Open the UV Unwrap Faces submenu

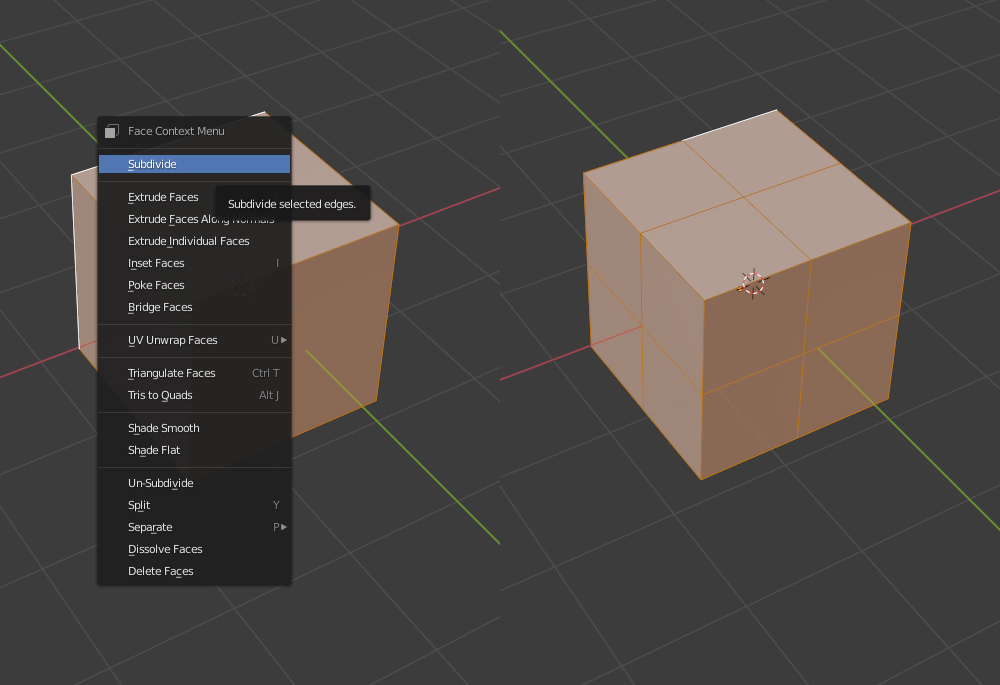[195, 340]
